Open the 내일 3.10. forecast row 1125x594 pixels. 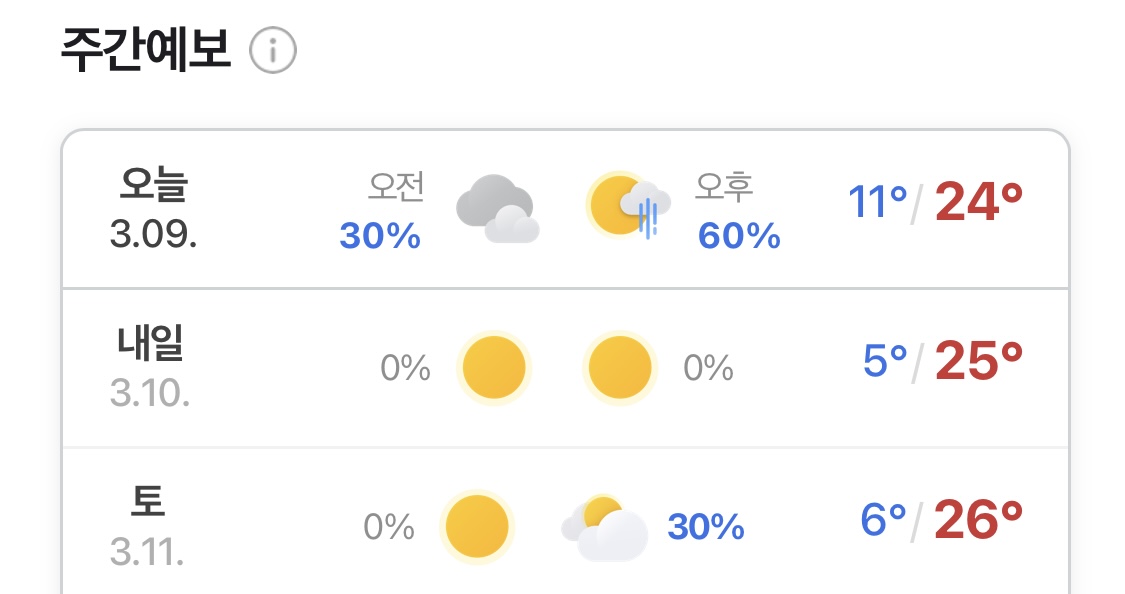pos(151,368)
